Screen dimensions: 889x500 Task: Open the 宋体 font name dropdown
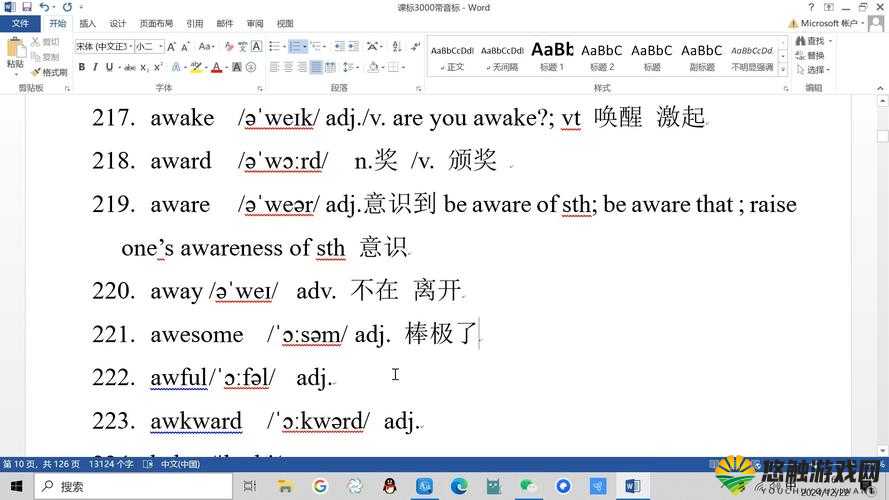tap(130, 46)
